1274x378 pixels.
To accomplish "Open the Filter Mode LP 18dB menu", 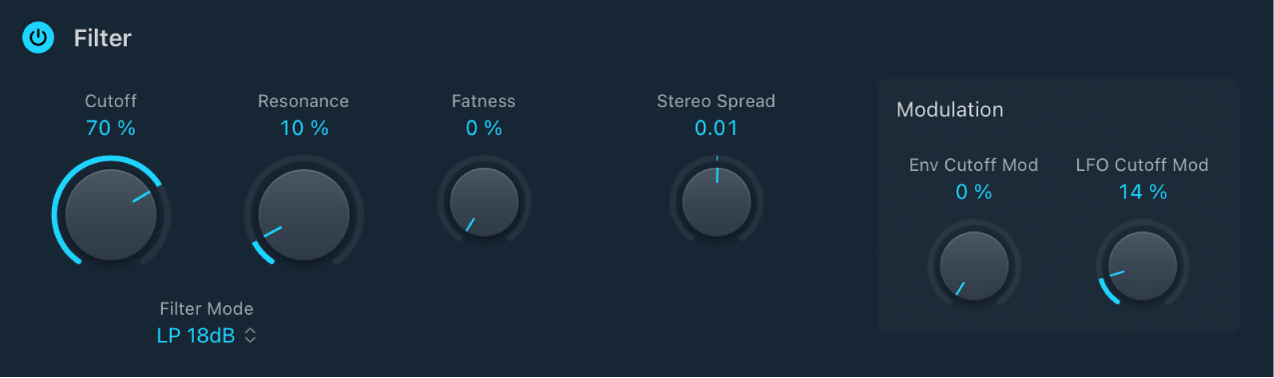I will point(207,336).
